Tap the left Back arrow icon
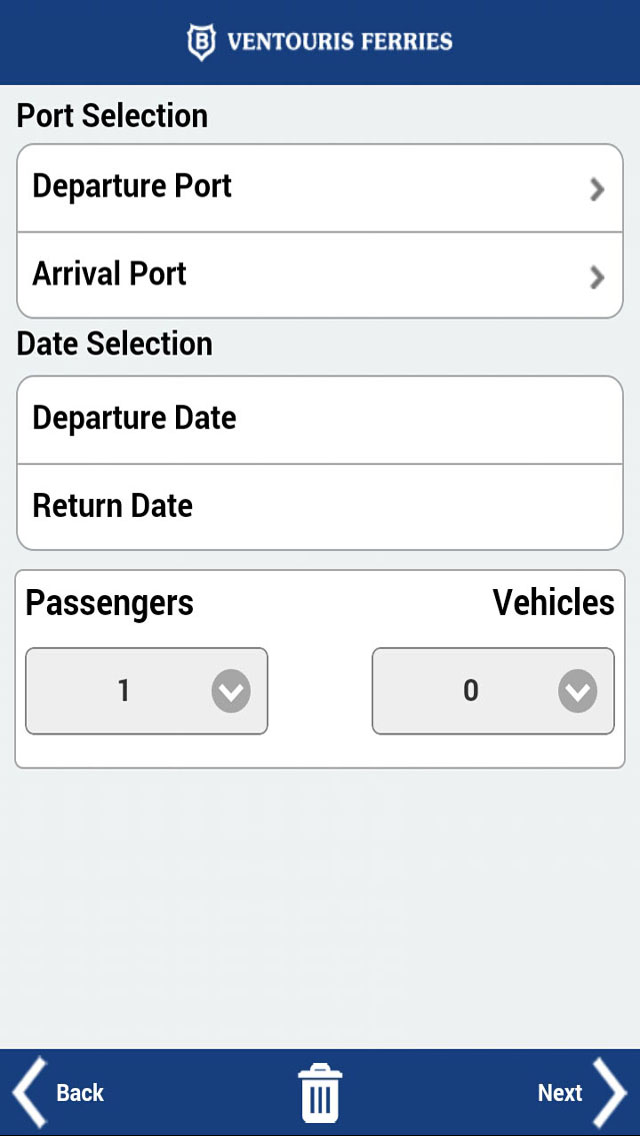Viewport: 640px width, 1136px height. pos(30,1093)
